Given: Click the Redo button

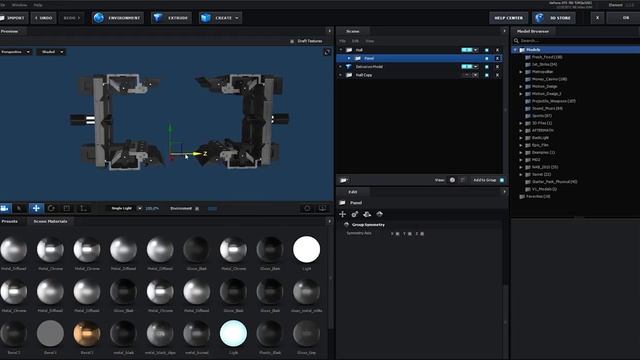Looking at the screenshot, I should pos(71,18).
